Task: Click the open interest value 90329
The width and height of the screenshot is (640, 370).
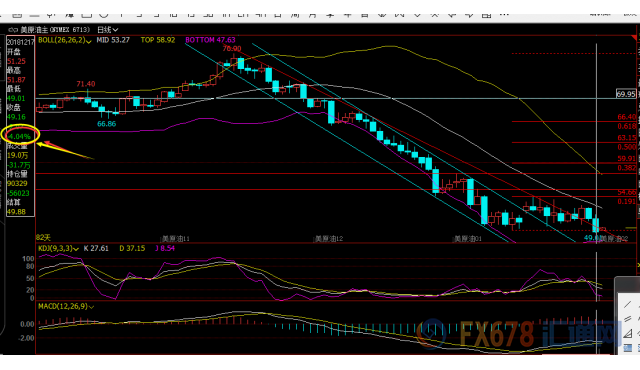Action: tap(17, 184)
